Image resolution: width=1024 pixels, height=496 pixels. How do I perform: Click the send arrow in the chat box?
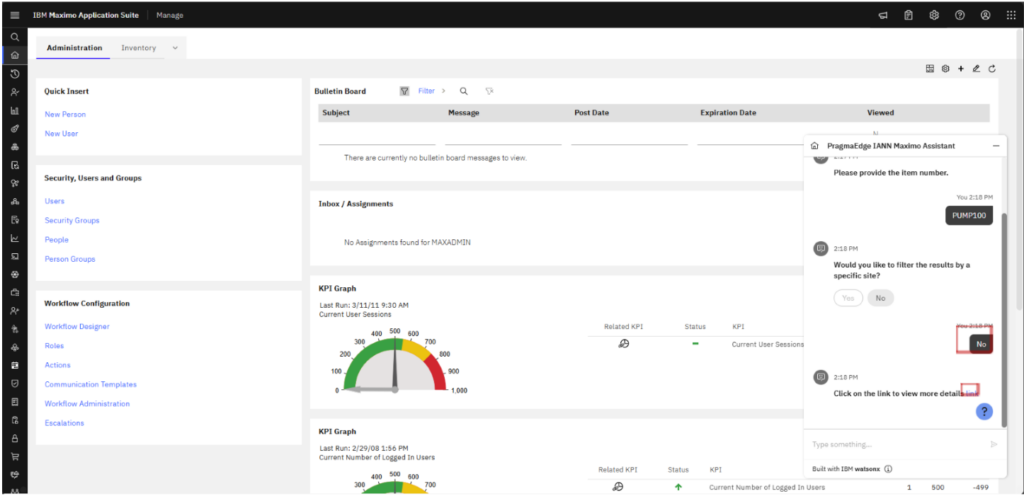point(994,444)
